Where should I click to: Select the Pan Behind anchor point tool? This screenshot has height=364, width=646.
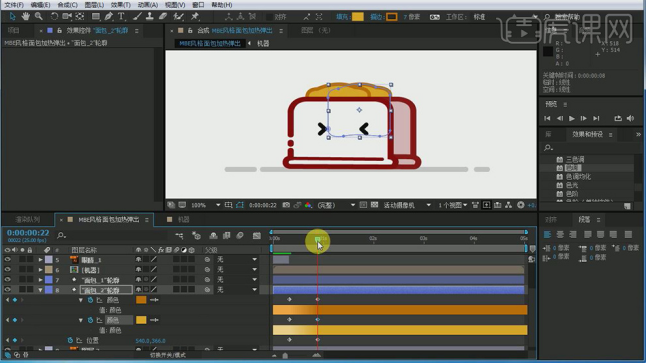[x=80, y=16]
